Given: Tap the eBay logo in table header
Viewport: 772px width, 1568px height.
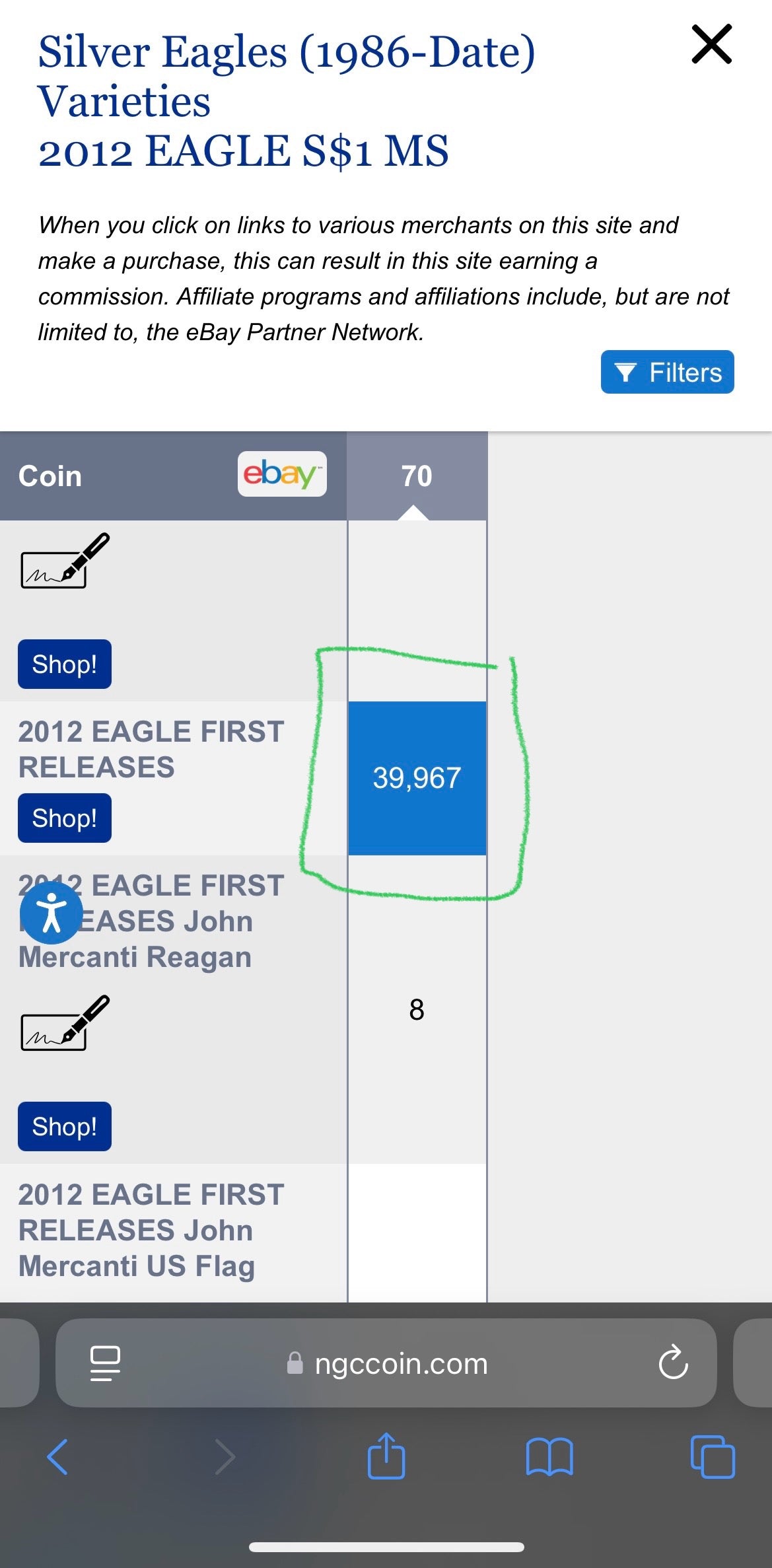Looking at the screenshot, I should [x=282, y=474].
